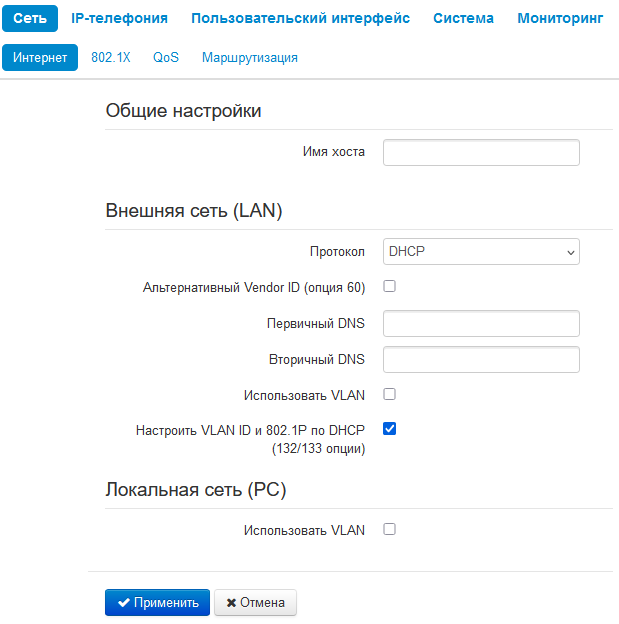
Task: Switch to the 802.1X subtab
Action: click(111, 57)
